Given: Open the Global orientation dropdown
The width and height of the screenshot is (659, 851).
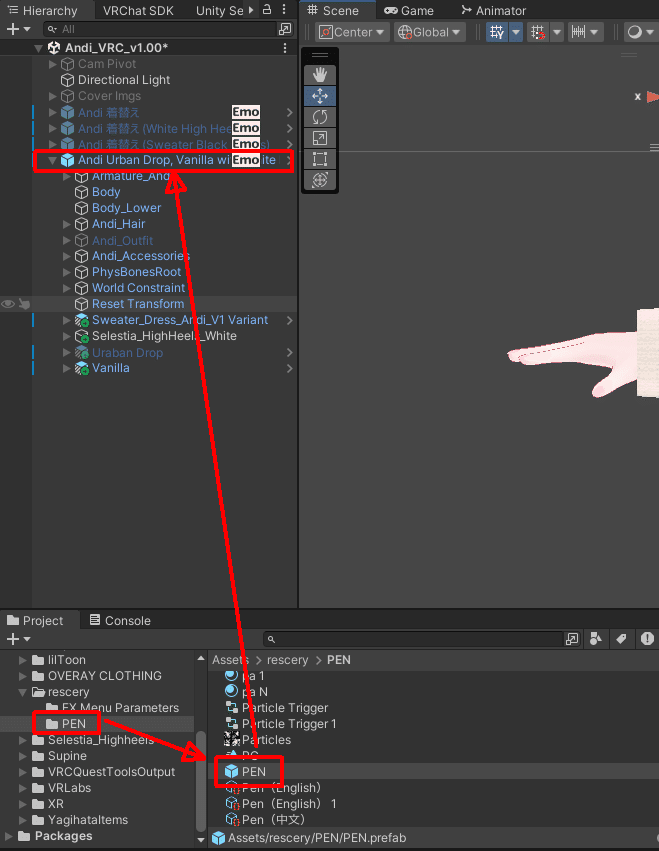Looking at the screenshot, I should pyautogui.click(x=429, y=33).
